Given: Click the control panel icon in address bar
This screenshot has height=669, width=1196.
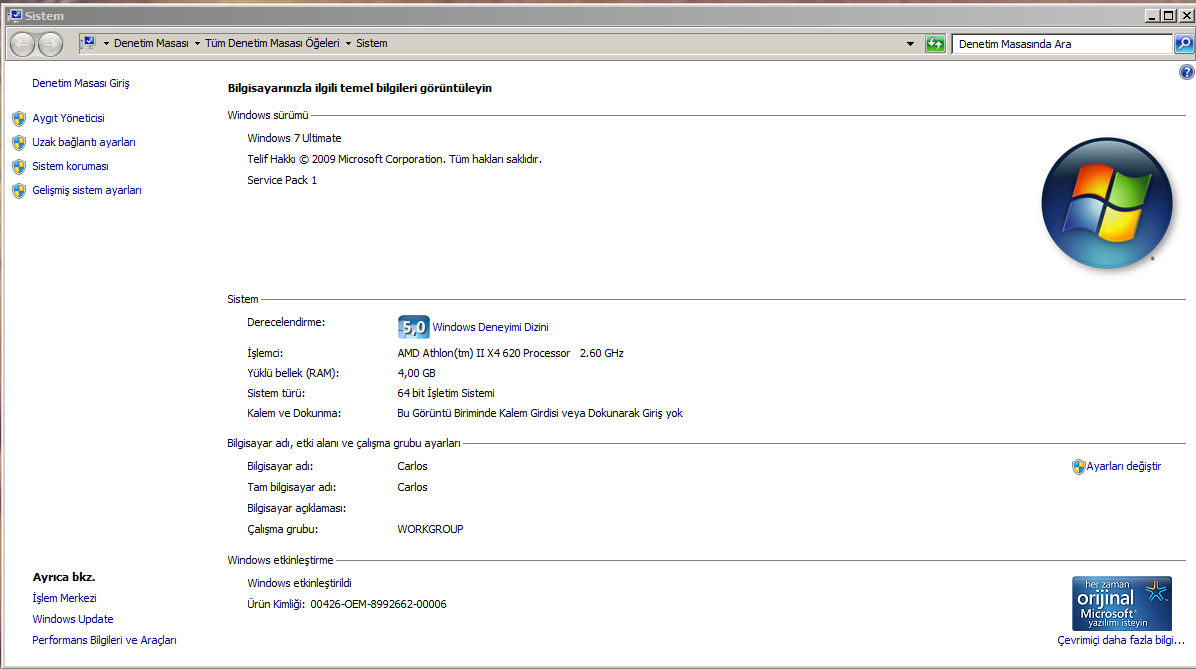Looking at the screenshot, I should coord(89,43).
